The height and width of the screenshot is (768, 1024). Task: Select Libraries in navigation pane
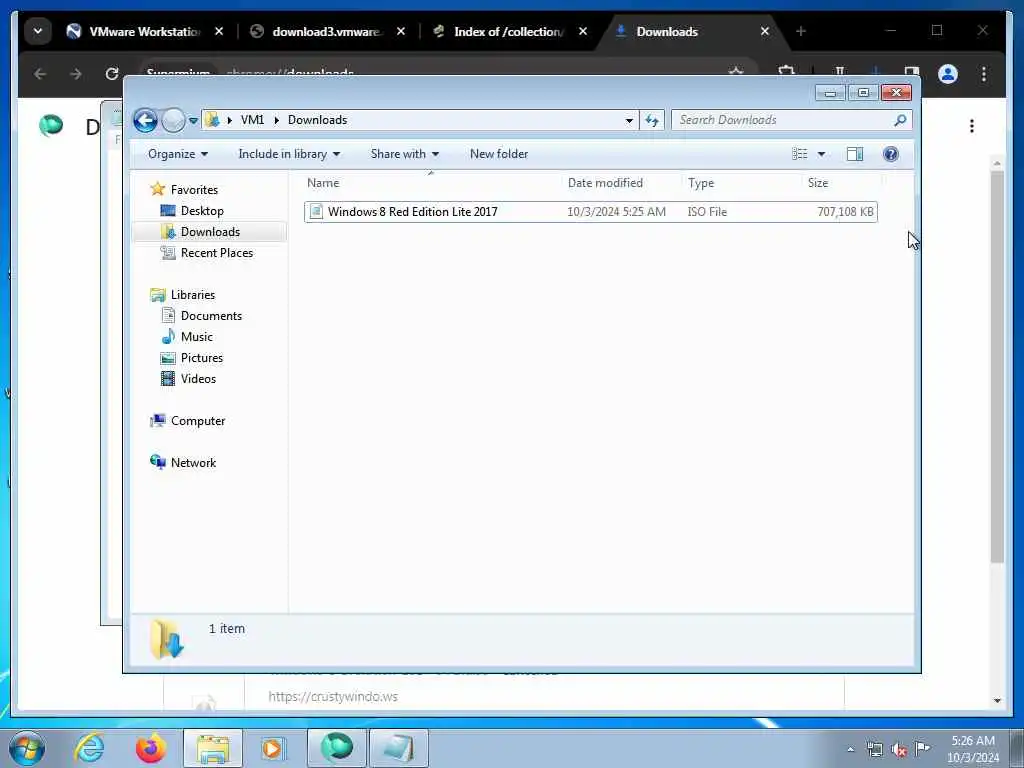point(193,295)
